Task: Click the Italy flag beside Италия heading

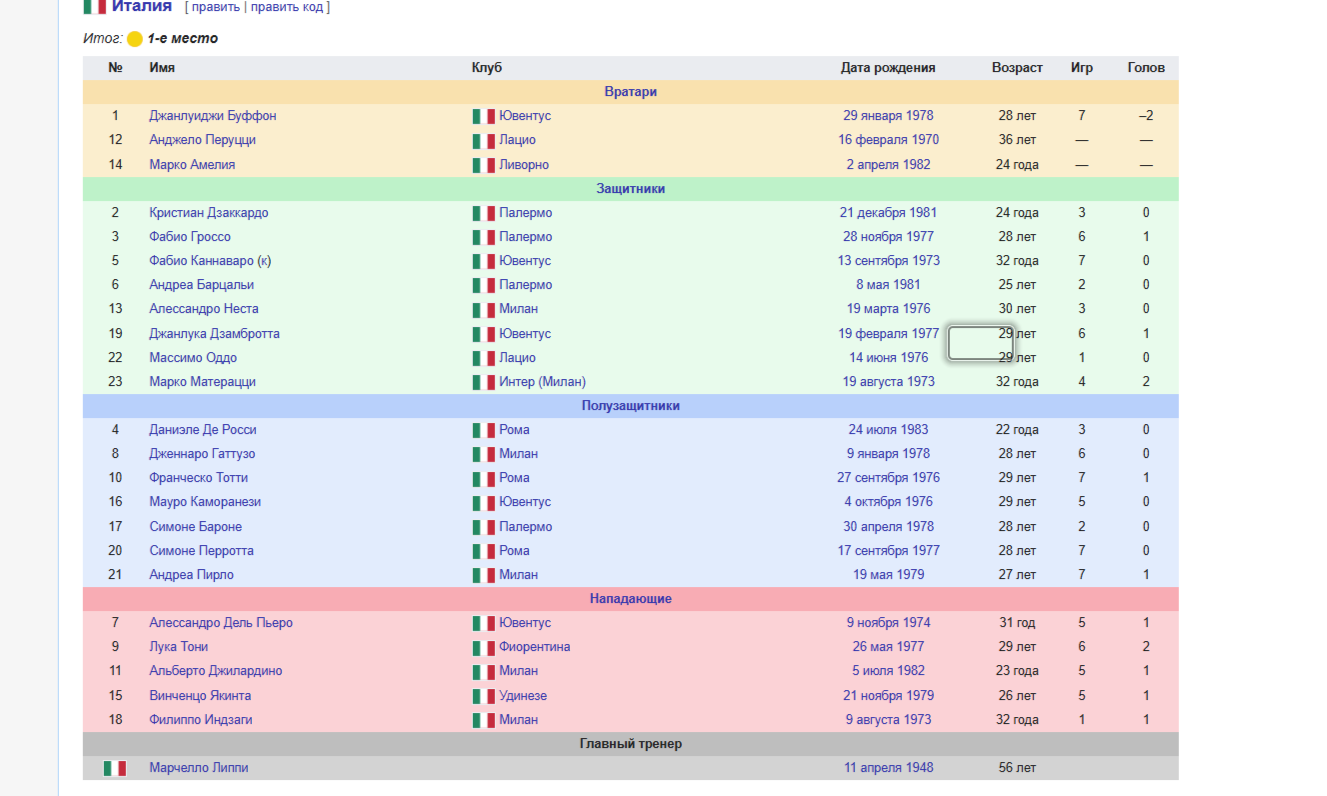Action: click(95, 7)
